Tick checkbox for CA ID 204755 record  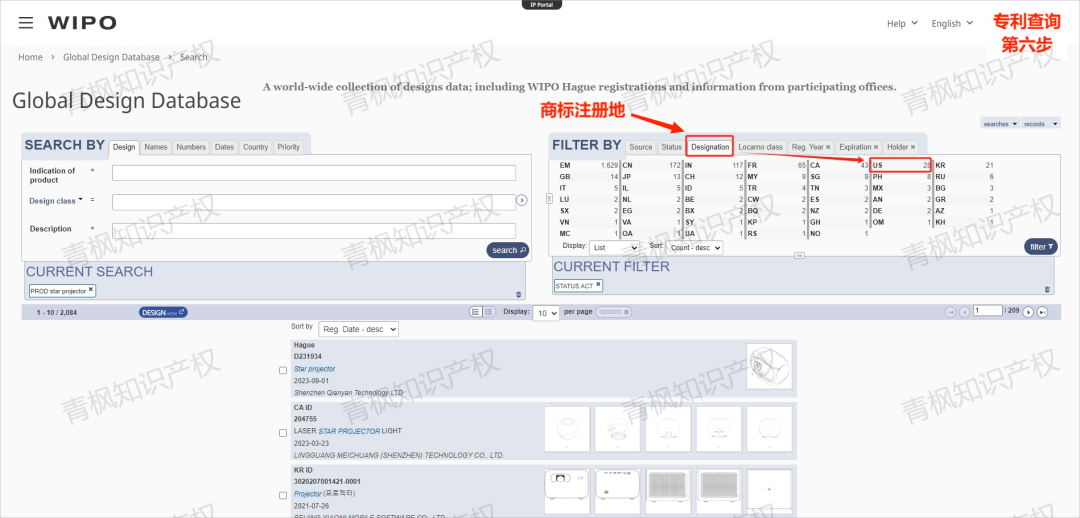coord(282,433)
